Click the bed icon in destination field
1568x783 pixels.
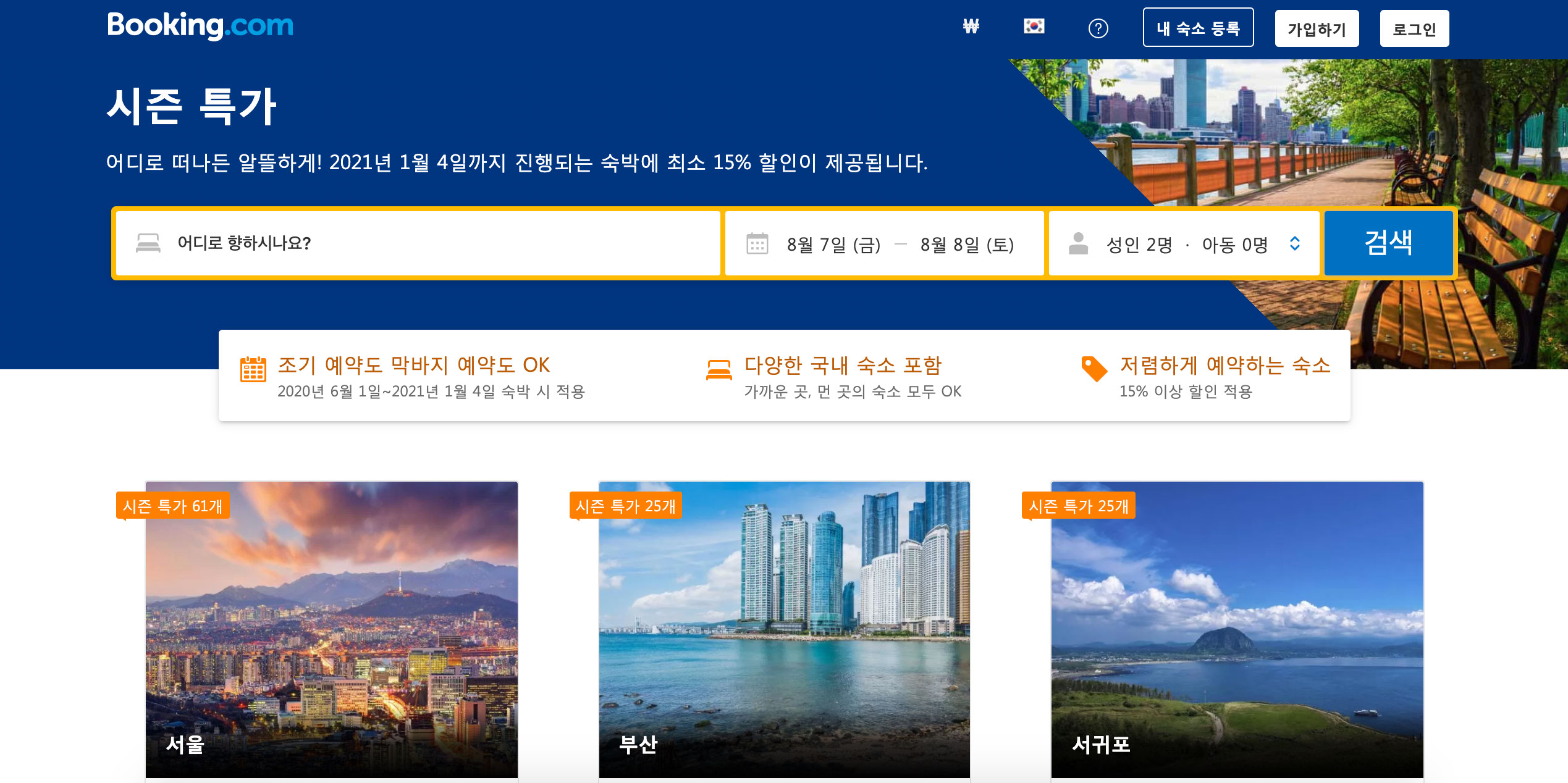pyautogui.click(x=148, y=243)
